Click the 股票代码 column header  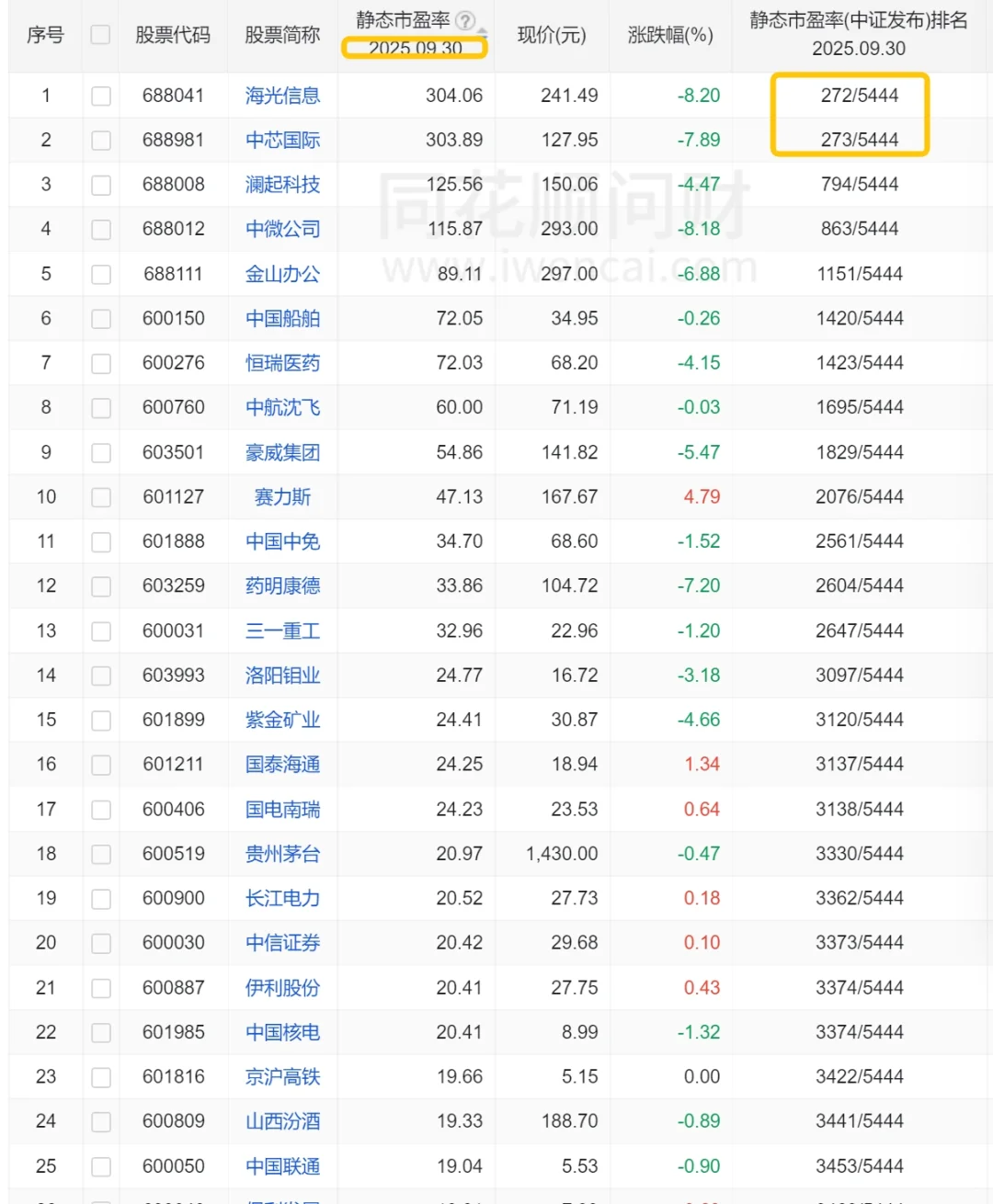click(x=173, y=35)
